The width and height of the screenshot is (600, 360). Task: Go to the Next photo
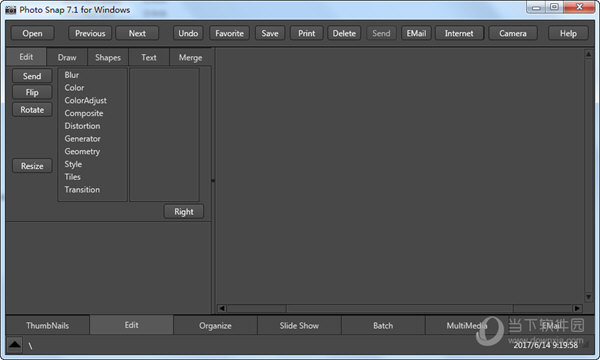click(x=137, y=34)
